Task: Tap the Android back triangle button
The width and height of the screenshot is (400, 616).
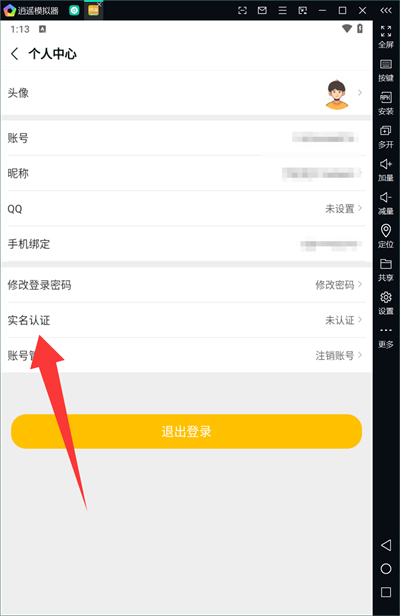Action: (386, 545)
